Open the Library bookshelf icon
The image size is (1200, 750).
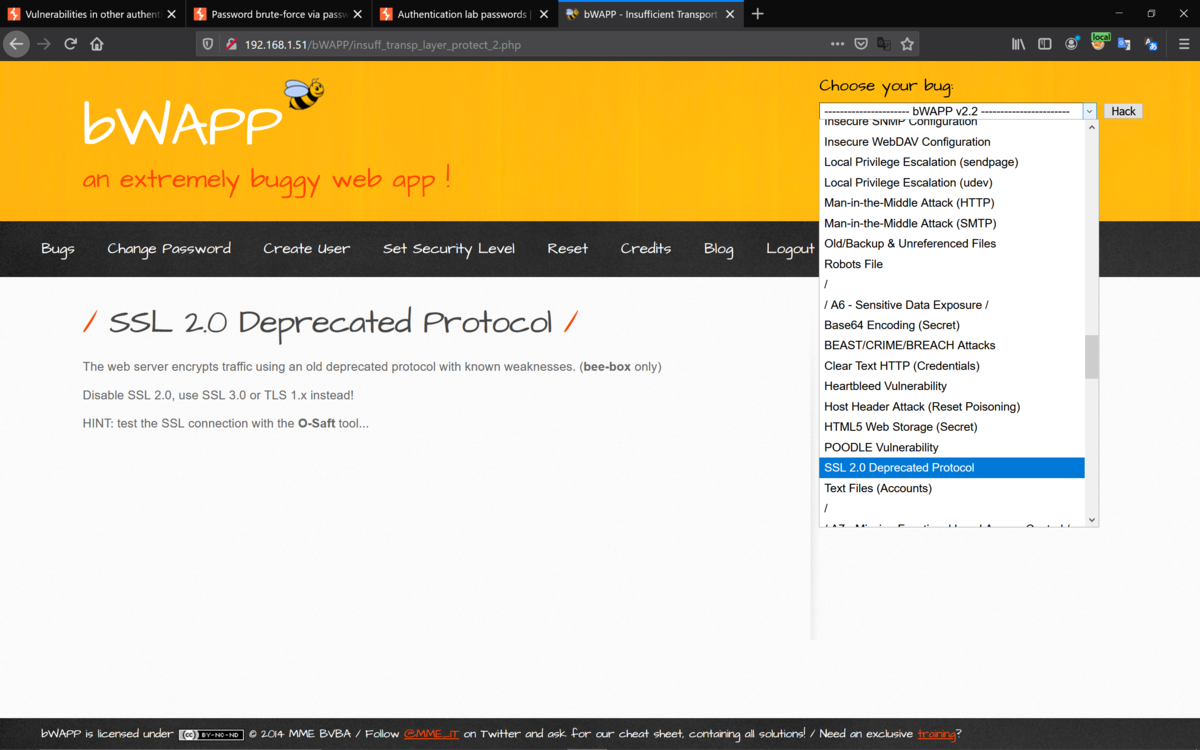pos(1018,44)
